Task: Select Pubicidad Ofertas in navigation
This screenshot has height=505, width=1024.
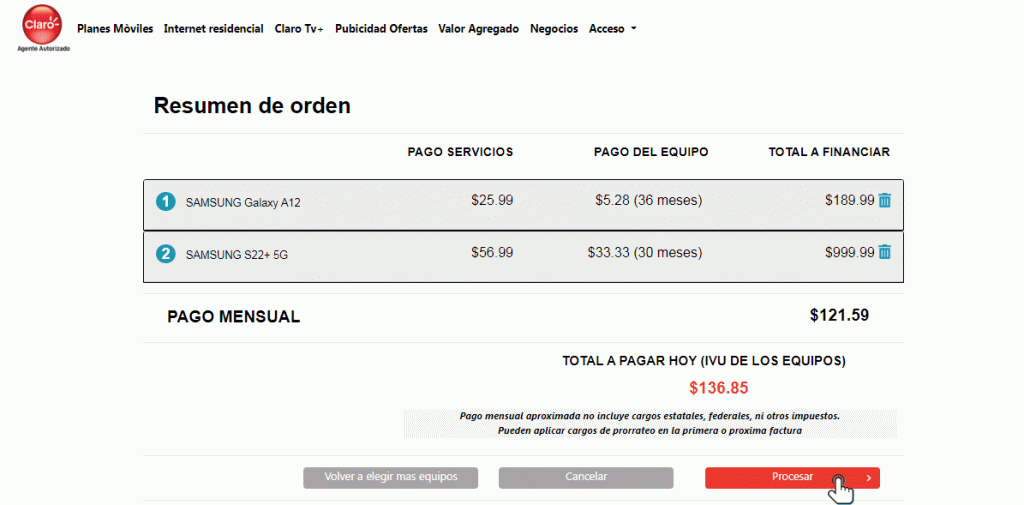Action: coord(381,29)
